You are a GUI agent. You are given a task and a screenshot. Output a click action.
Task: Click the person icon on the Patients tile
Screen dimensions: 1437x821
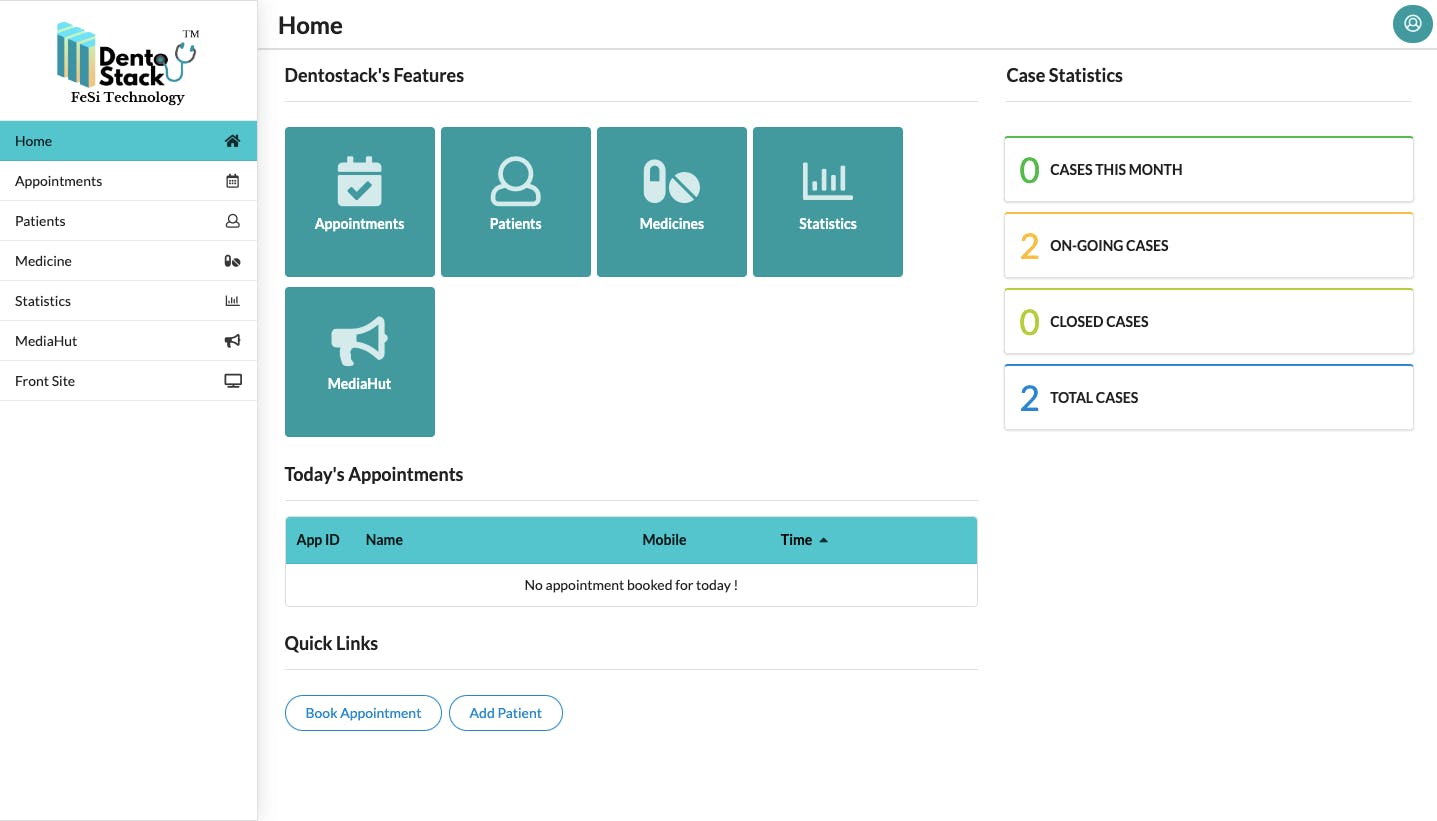(516, 182)
